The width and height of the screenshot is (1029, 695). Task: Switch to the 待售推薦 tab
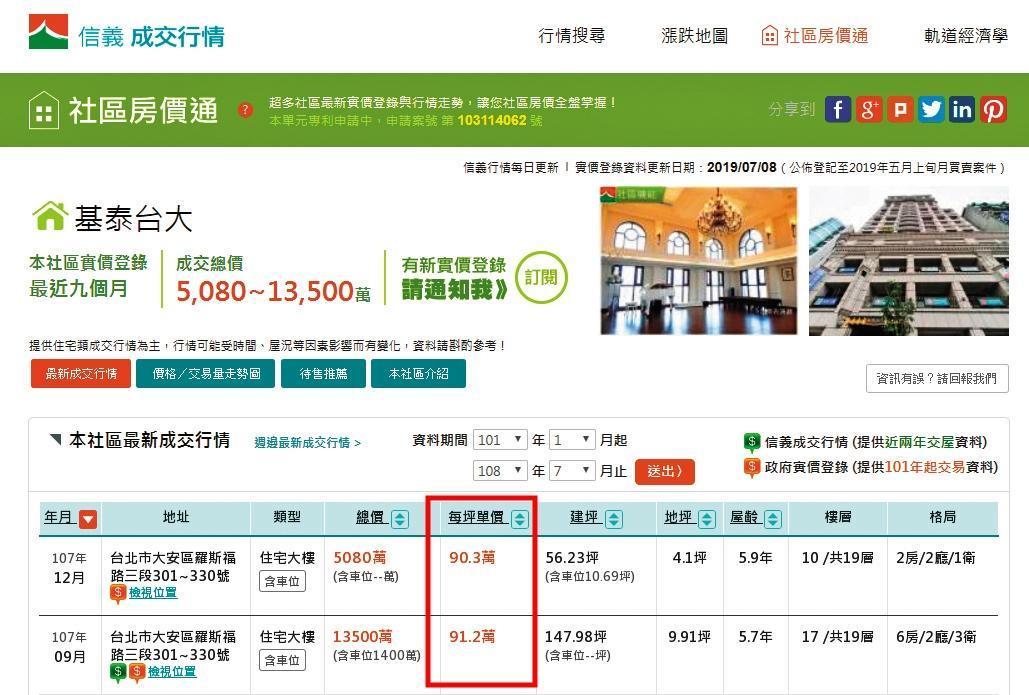click(324, 373)
